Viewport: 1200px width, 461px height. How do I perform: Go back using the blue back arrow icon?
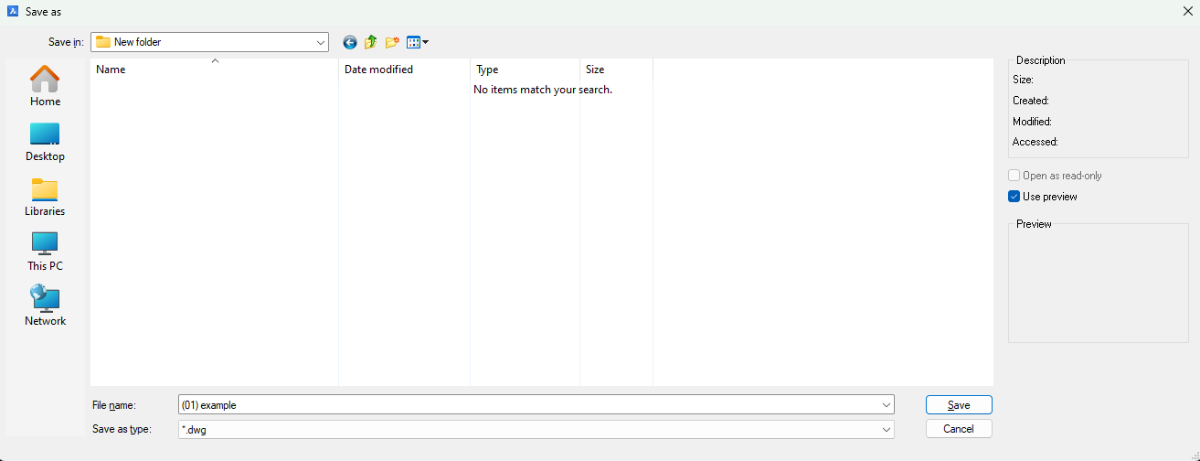(349, 42)
